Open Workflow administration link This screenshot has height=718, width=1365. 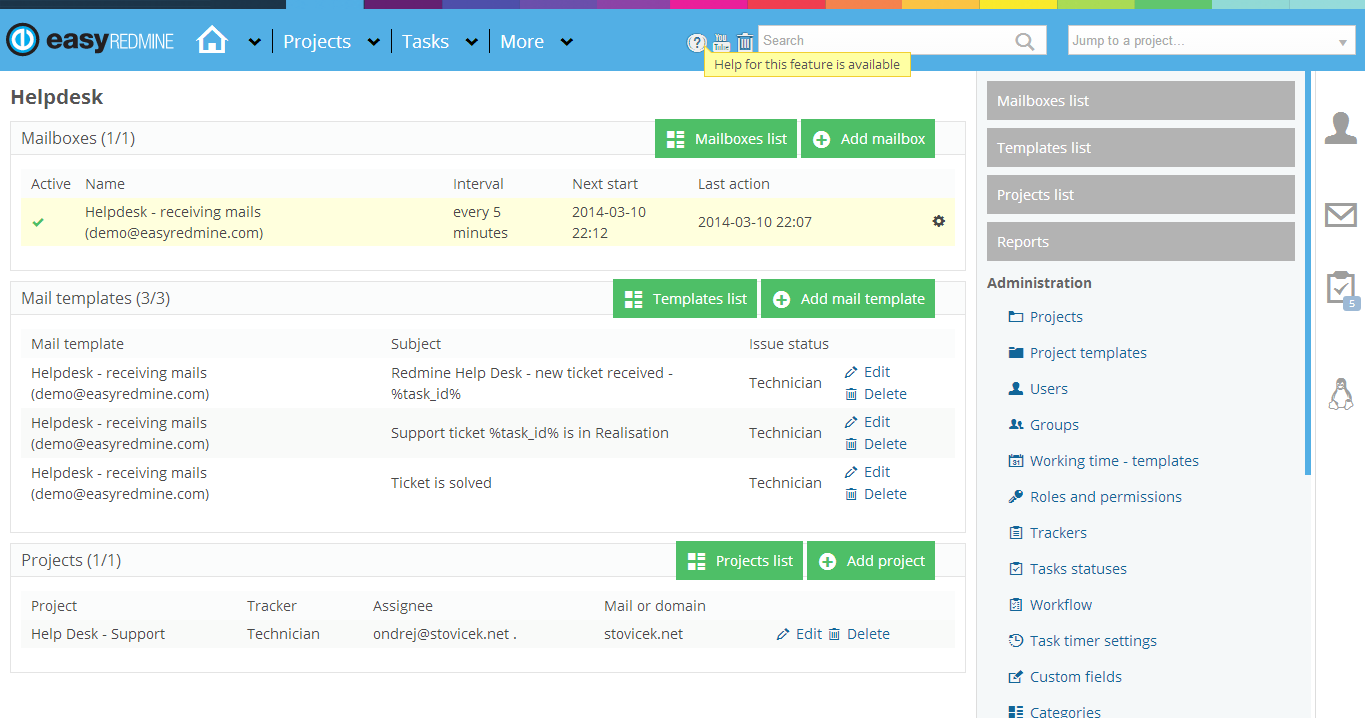click(x=1061, y=605)
